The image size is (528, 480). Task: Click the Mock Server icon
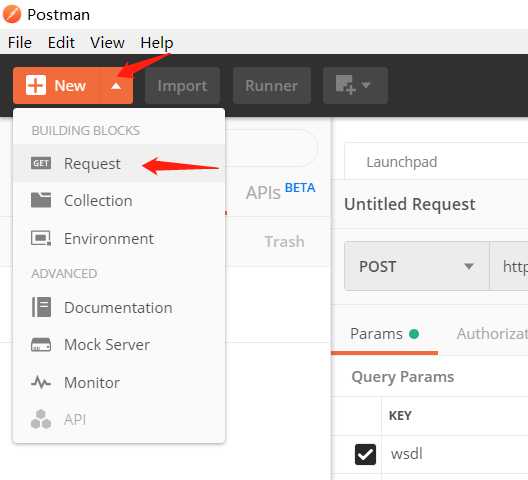click(x=41, y=345)
